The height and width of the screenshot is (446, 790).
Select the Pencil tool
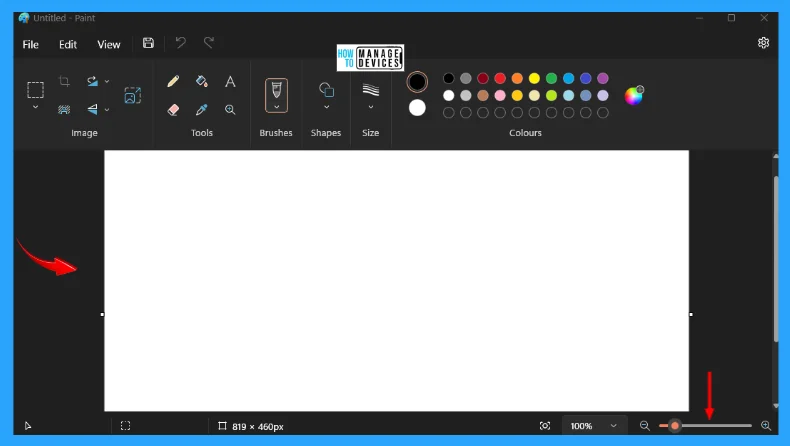pos(173,81)
